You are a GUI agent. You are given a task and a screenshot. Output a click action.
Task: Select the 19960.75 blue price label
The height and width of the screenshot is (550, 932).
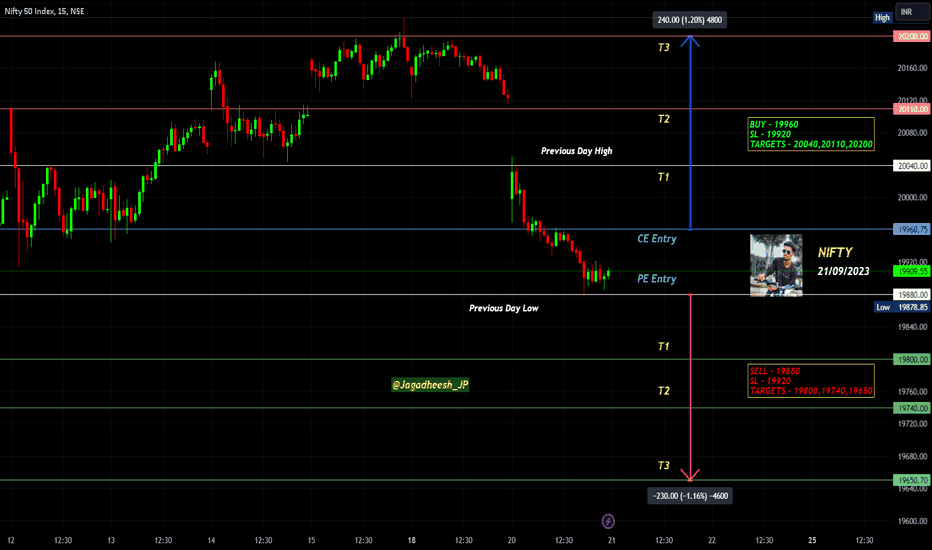coord(911,230)
